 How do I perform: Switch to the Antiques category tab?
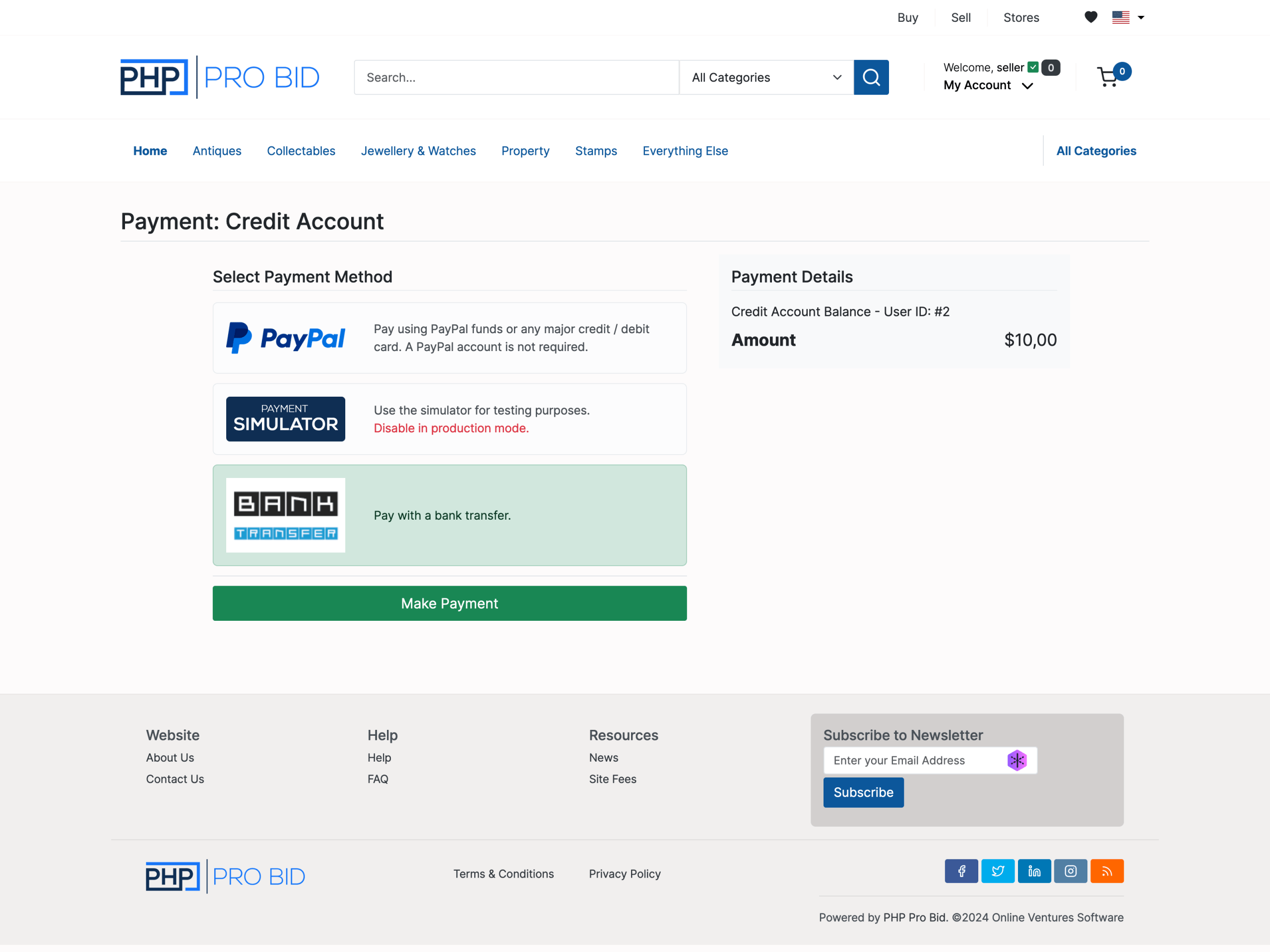pyautogui.click(x=216, y=150)
